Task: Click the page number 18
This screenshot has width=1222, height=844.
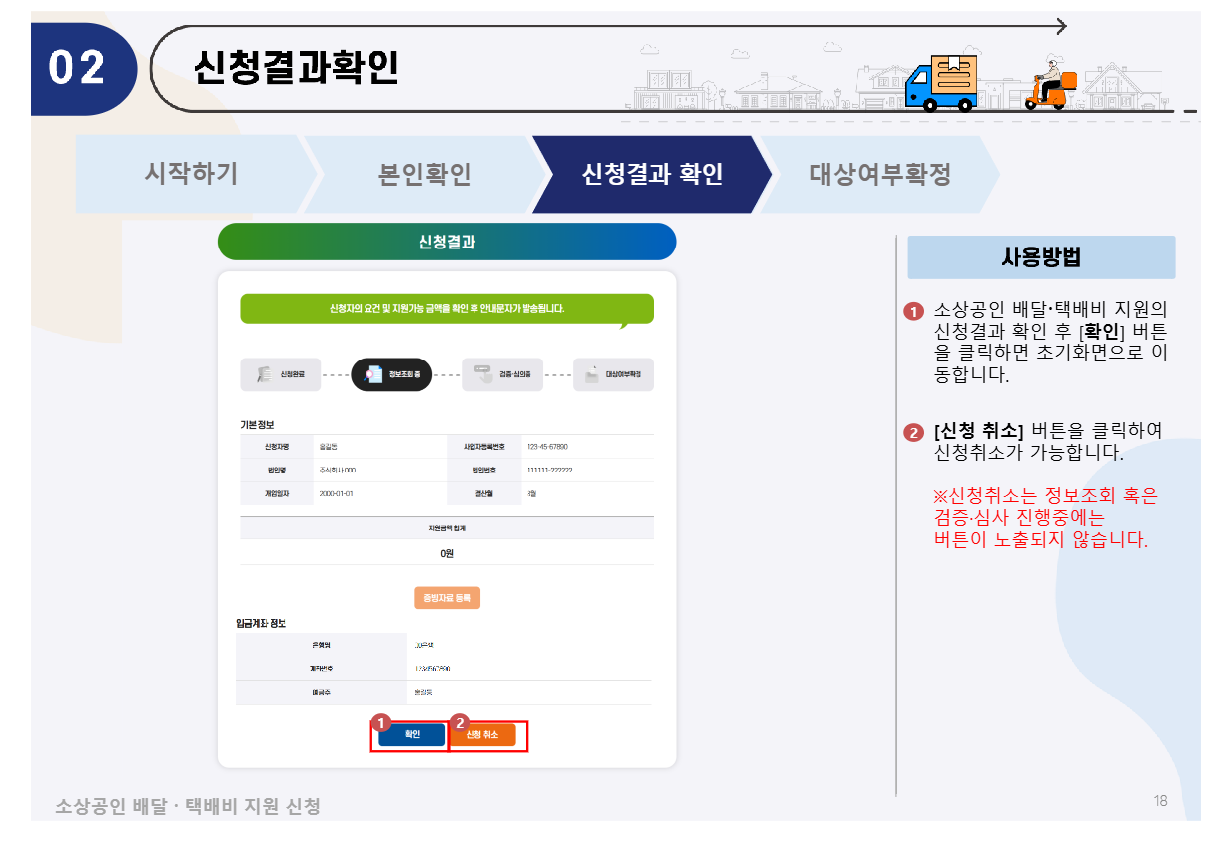Action: (x=1160, y=801)
